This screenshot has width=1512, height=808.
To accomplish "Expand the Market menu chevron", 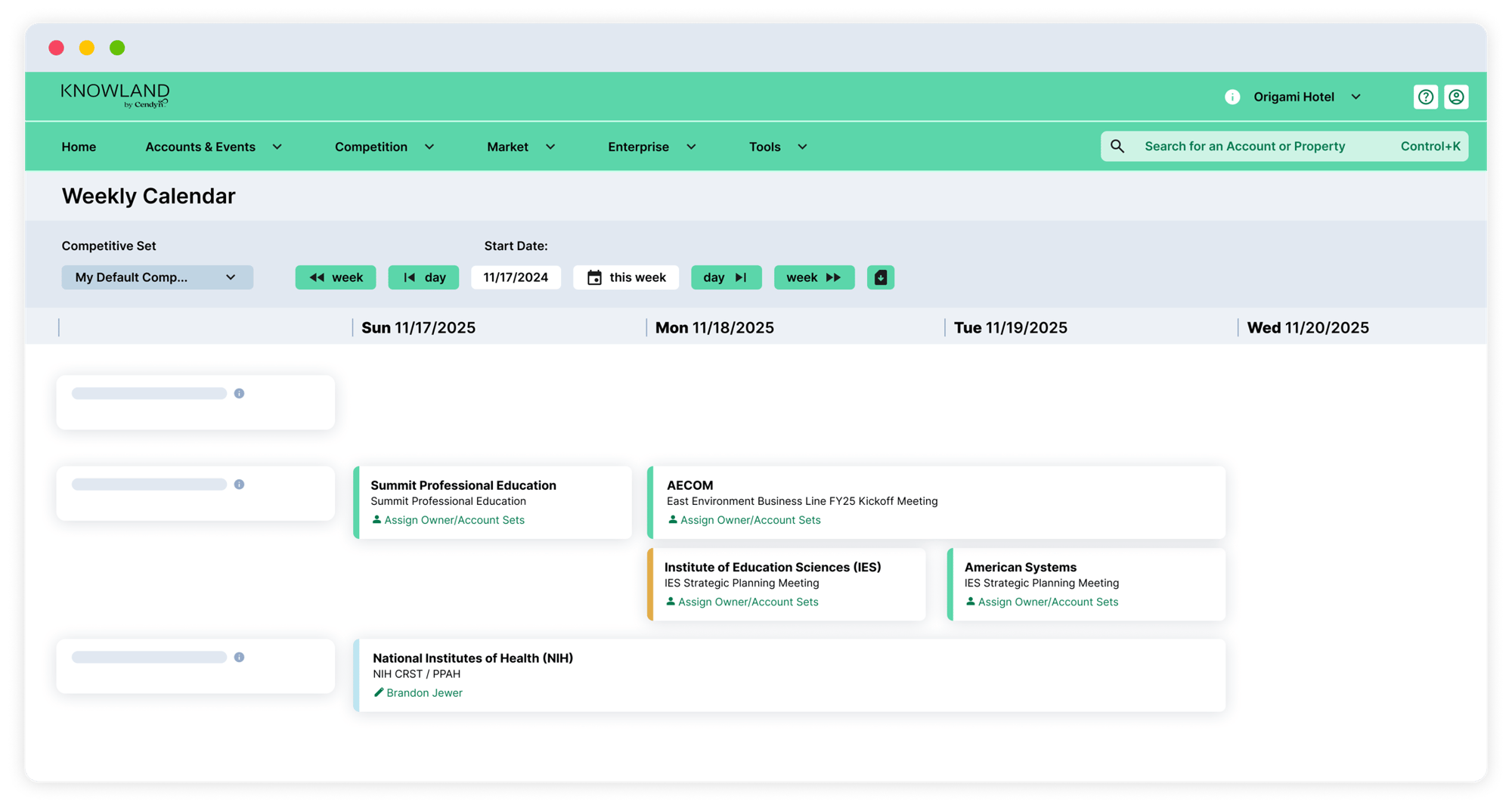I will pos(550,147).
